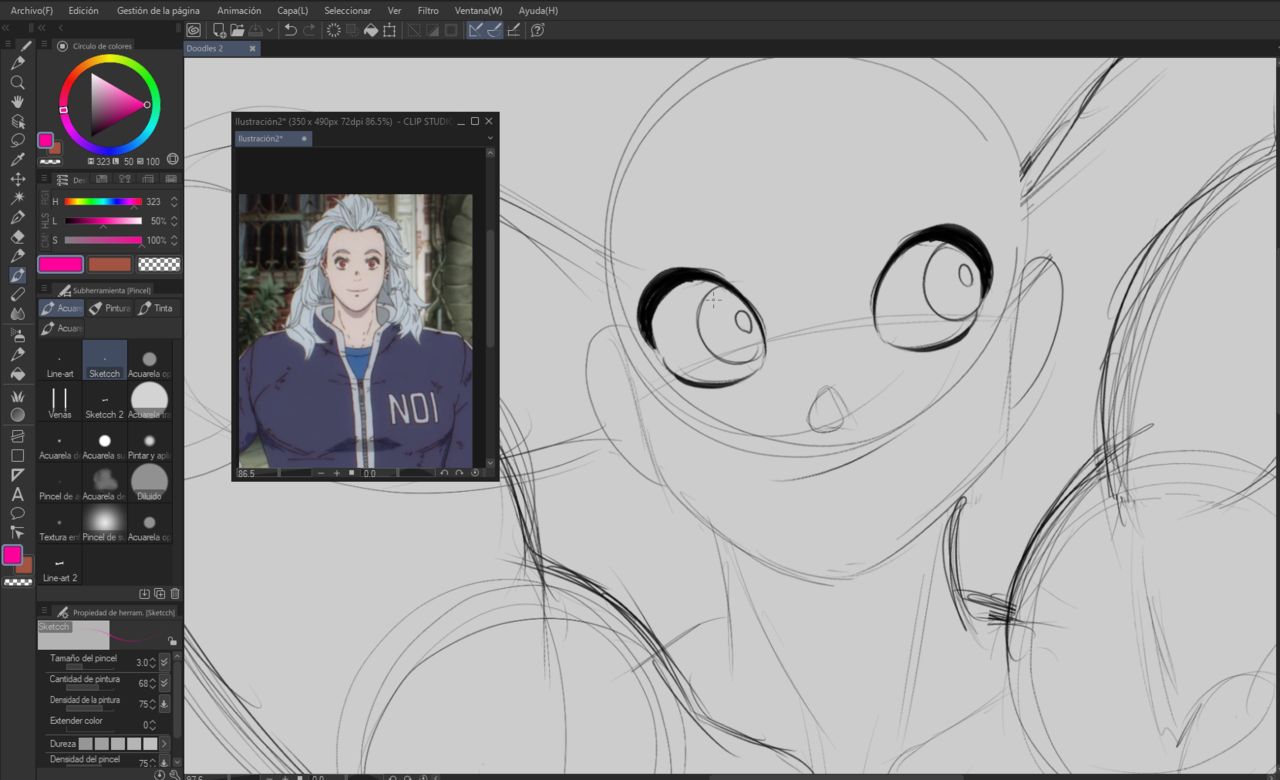Clear selection contents with toolbar icon
The image size is (1280, 780).
333,30
